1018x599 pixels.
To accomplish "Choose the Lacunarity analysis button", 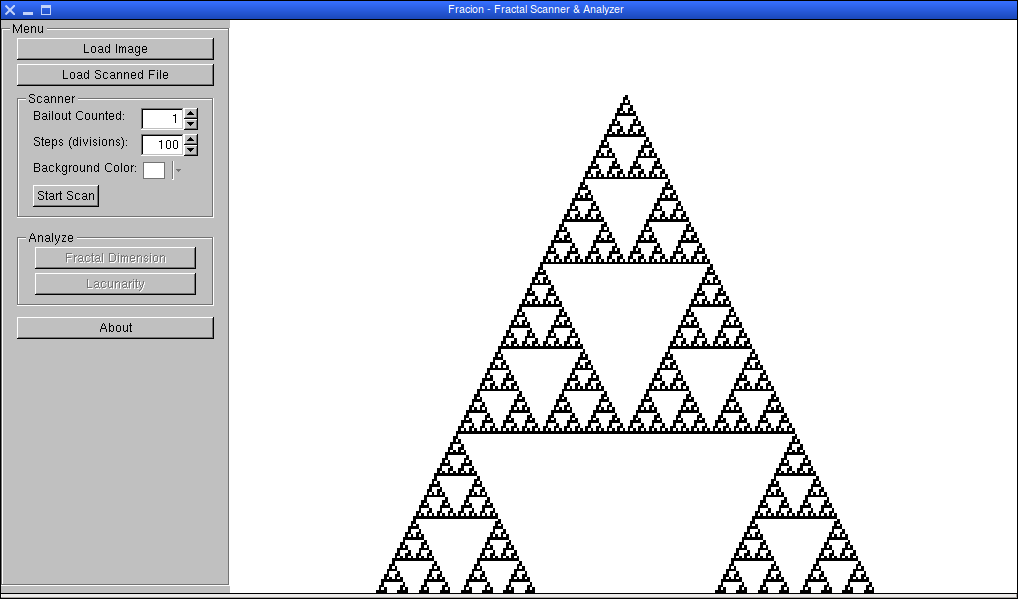I will (115, 284).
